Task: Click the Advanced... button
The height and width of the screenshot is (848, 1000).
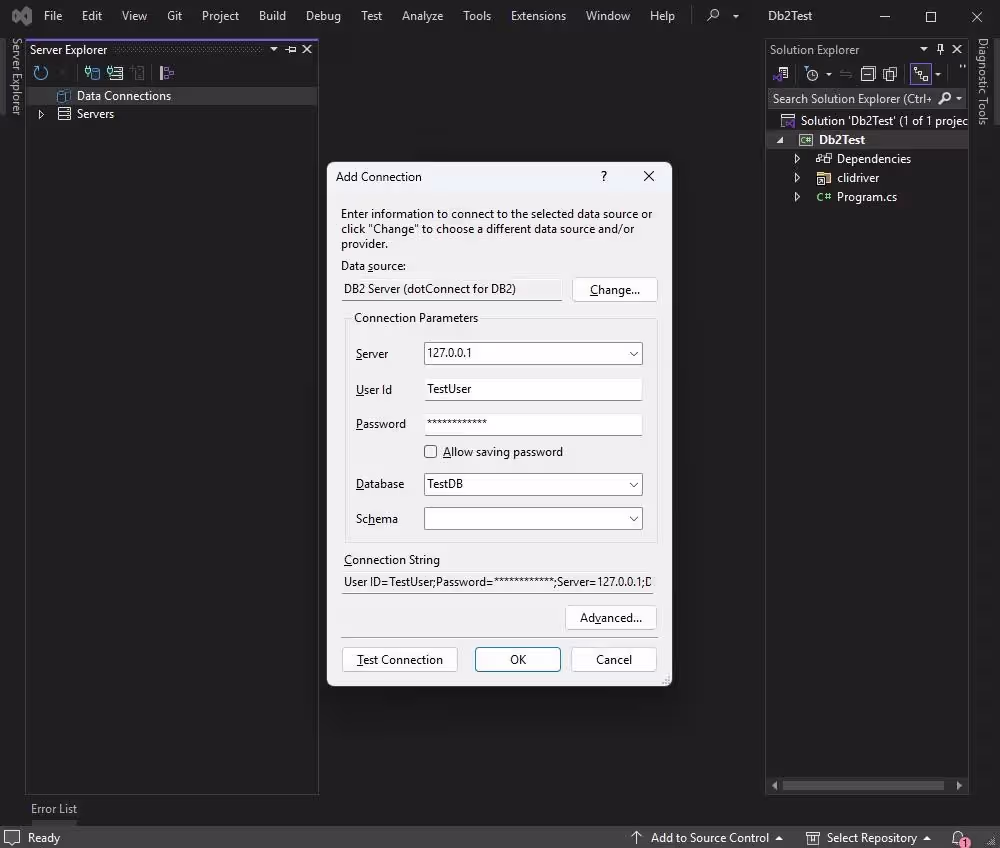Action: pyautogui.click(x=611, y=618)
